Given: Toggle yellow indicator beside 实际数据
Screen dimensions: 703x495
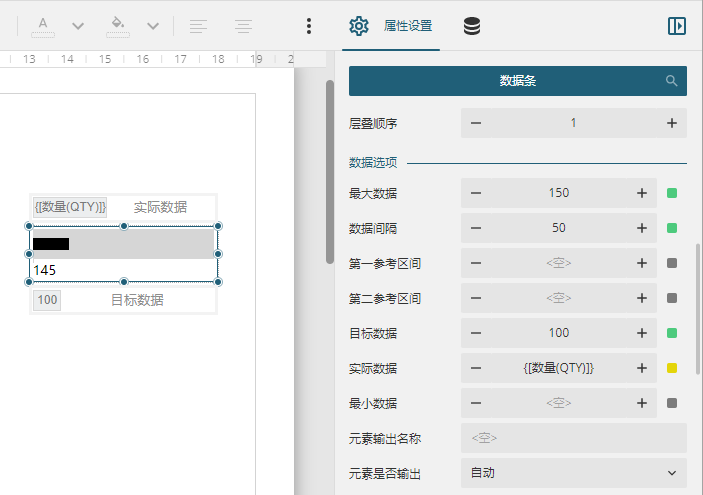Looking at the screenshot, I should [672, 368].
